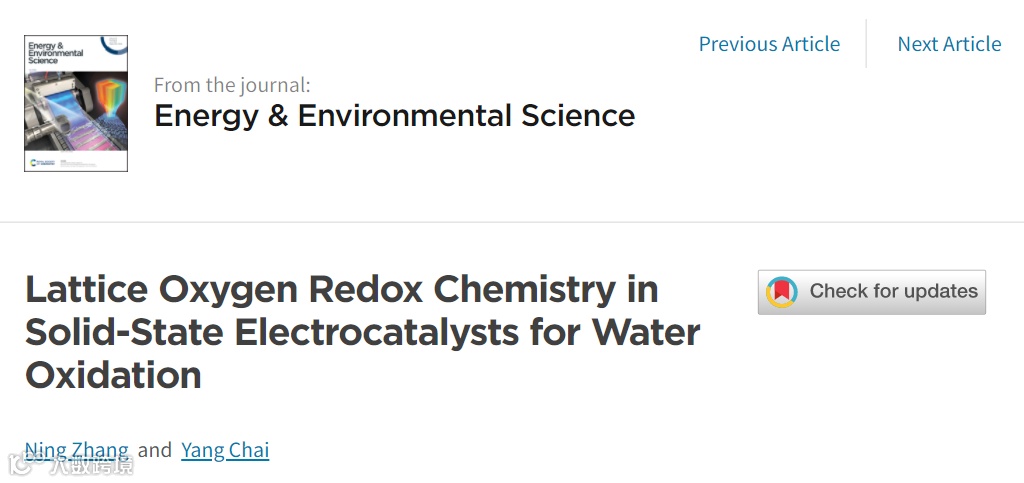Viewport: 1024px width, 483px height.
Task: Click the word 'Oxidation' in the article title
Action: [113, 375]
